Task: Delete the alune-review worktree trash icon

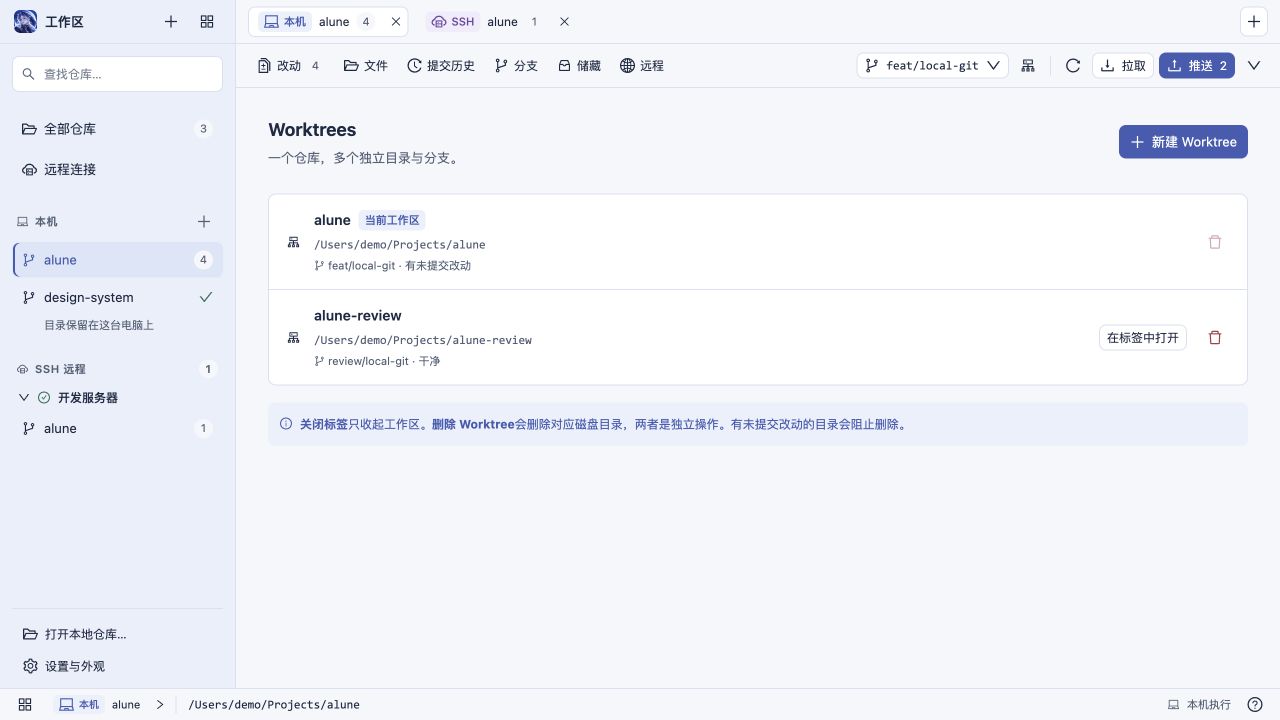Action: [x=1215, y=338]
